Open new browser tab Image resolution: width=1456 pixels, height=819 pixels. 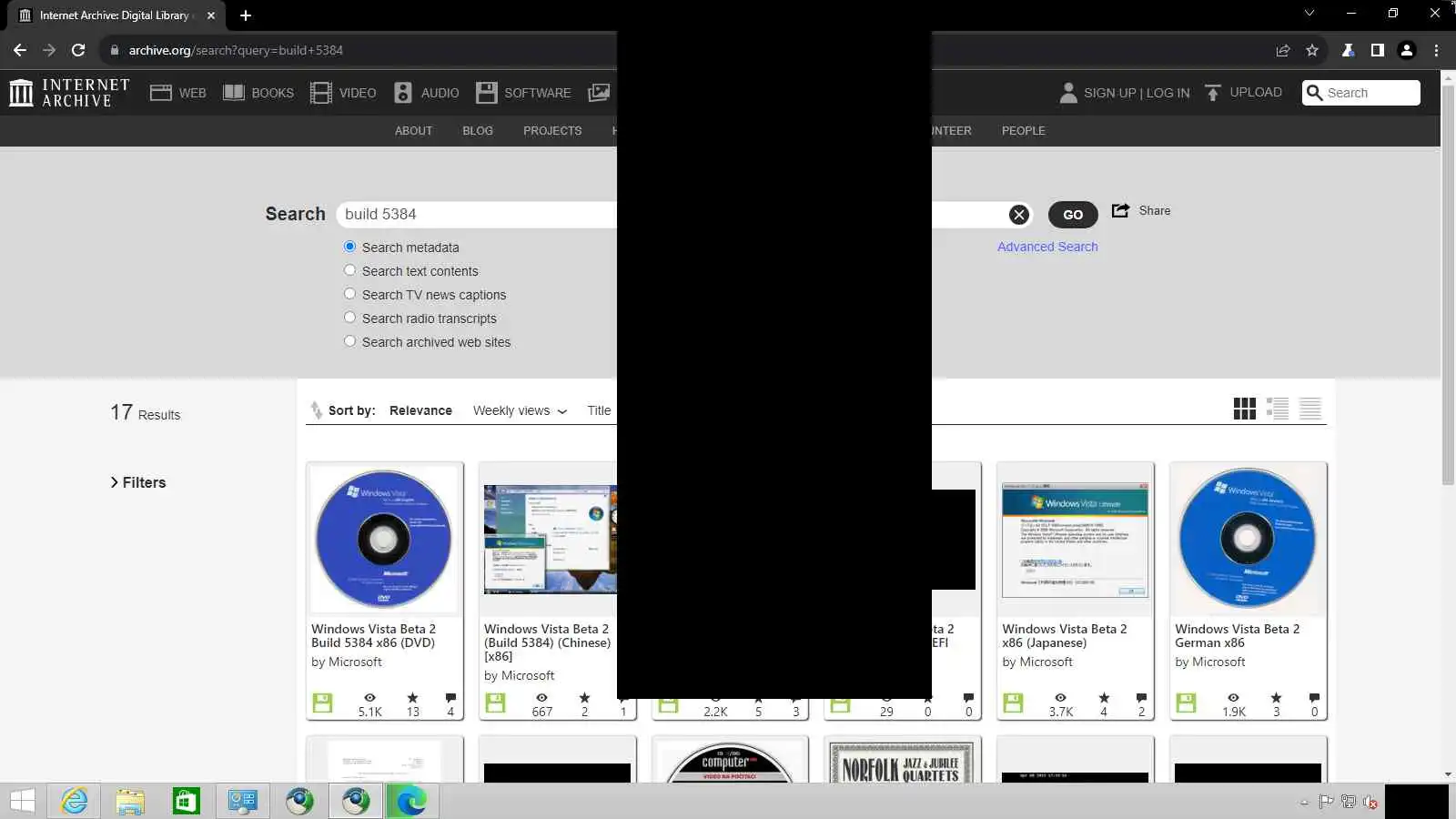pyautogui.click(x=246, y=15)
